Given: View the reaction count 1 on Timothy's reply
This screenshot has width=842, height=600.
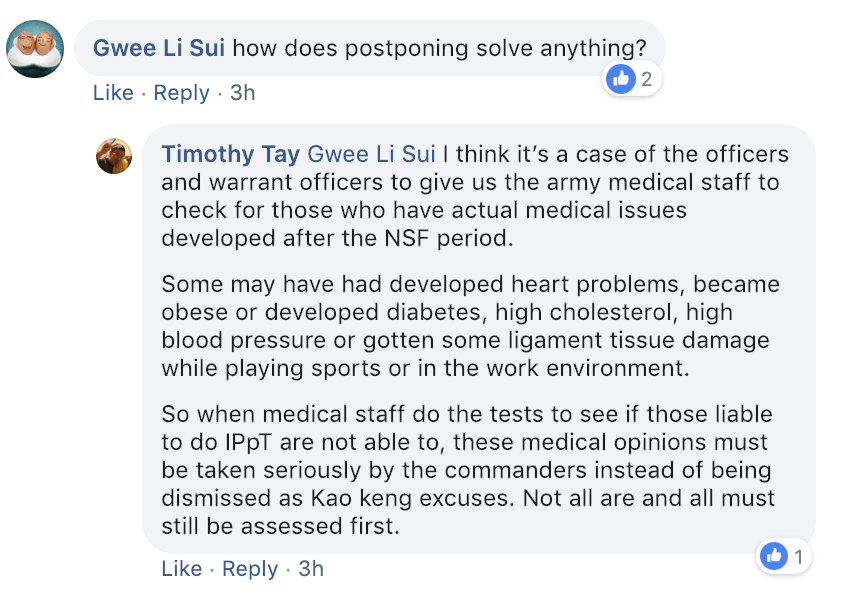Looking at the screenshot, I should point(799,557).
